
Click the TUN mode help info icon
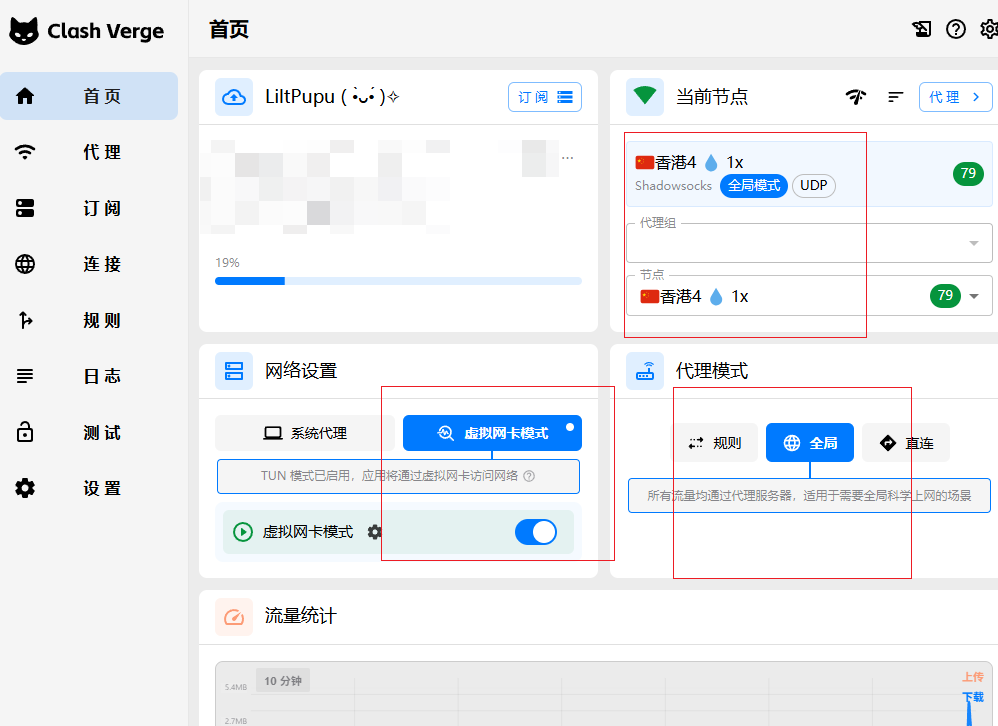529,476
